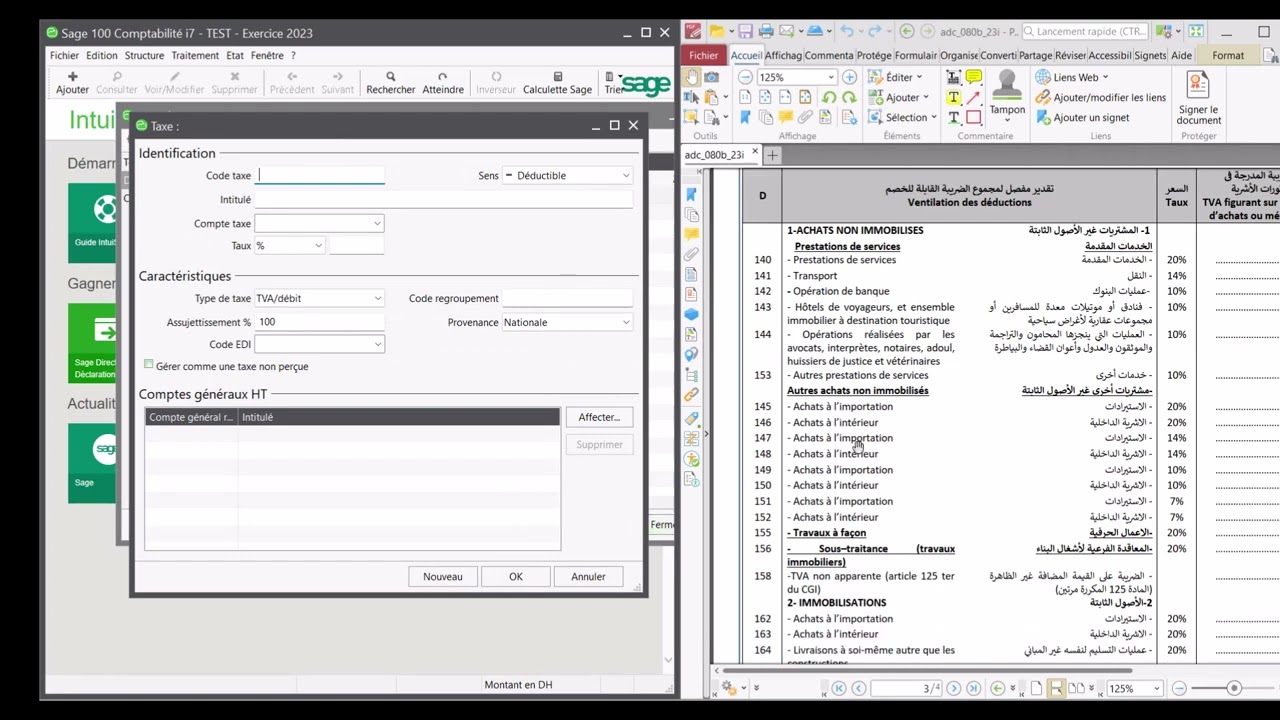1280x720 pixels.
Task: Open the Type de taxe dropdown
Action: 319,298
